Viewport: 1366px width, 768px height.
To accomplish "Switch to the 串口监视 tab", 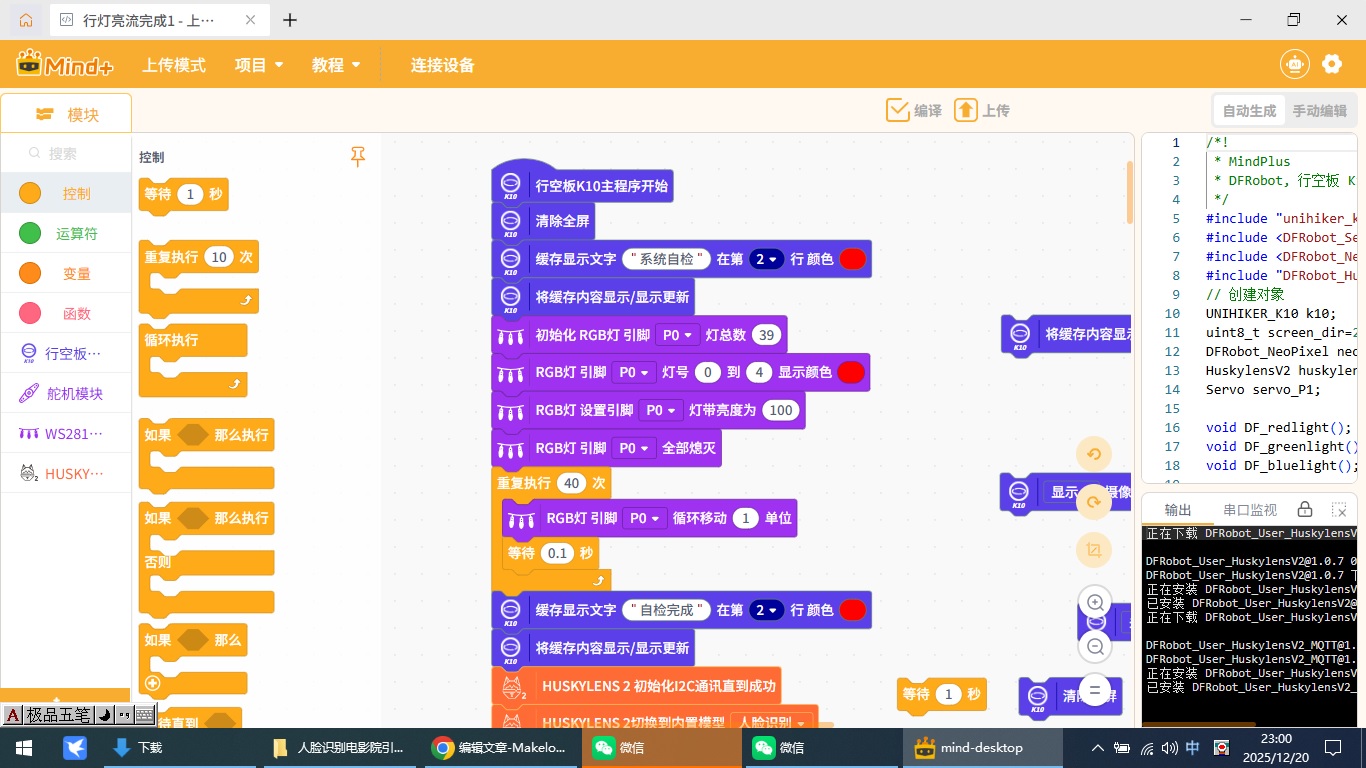I will tap(1250, 510).
